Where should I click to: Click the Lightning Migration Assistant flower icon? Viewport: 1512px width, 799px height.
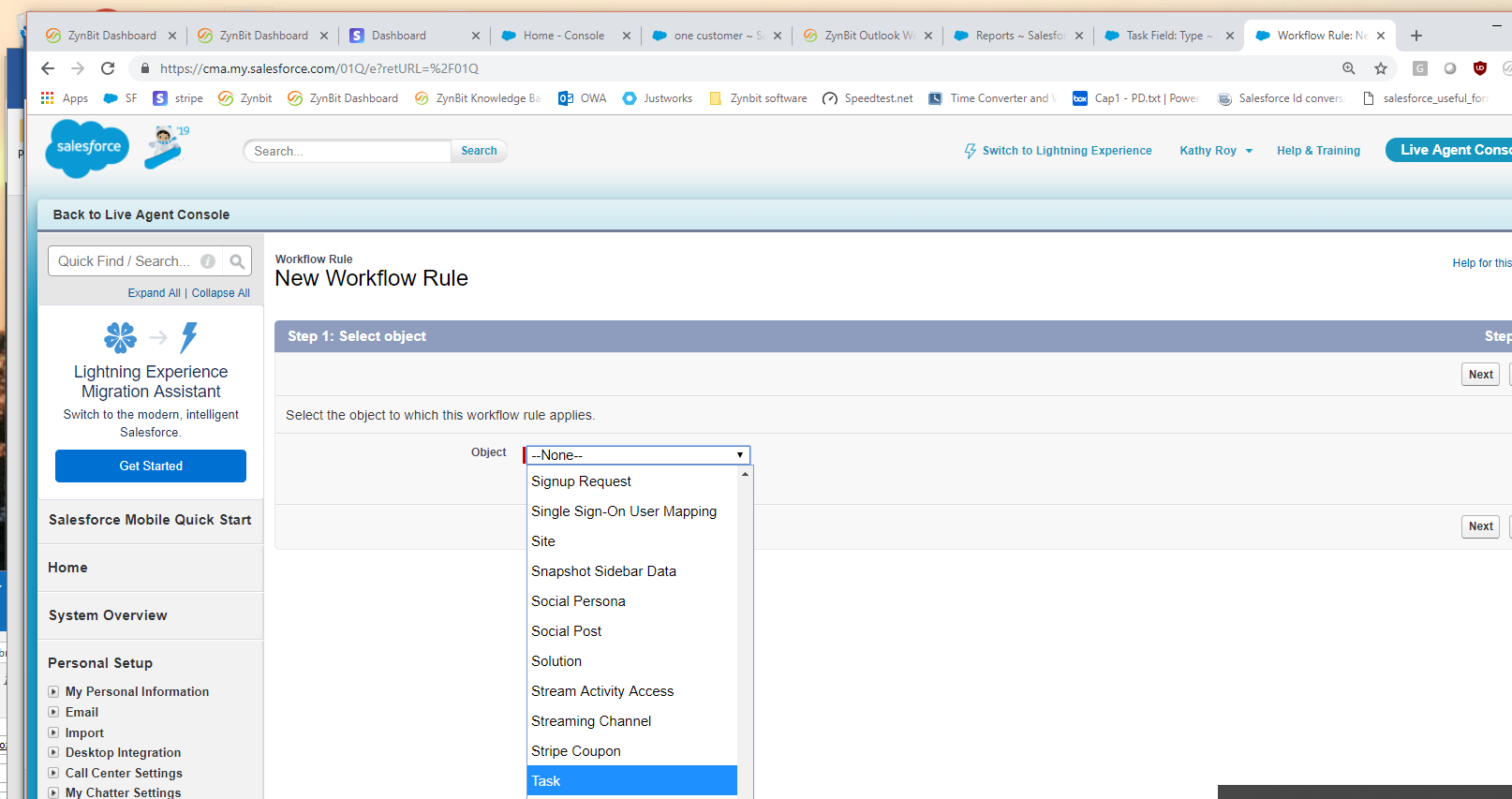120,337
